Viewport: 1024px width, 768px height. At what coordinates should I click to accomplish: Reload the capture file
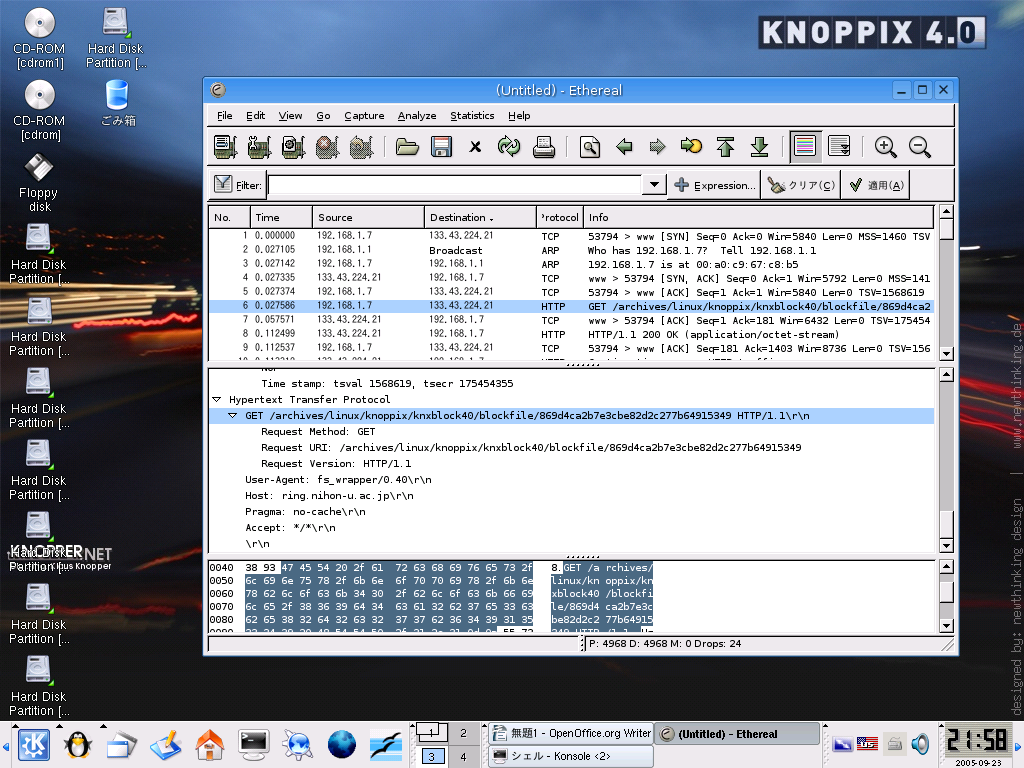509,146
